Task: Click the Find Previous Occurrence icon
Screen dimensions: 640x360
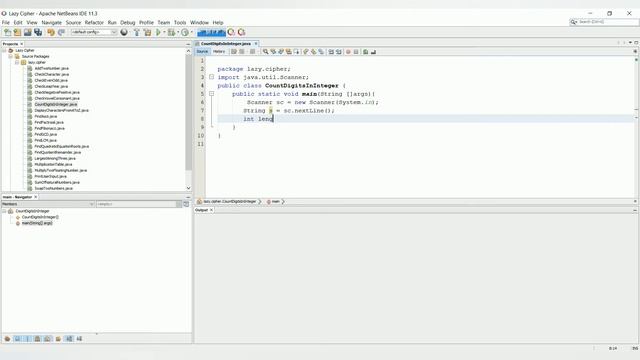Action: point(273,52)
